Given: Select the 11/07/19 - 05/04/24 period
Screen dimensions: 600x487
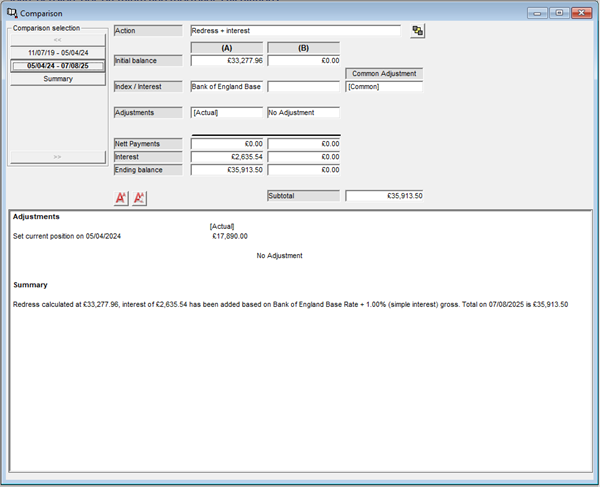Looking at the screenshot, I should [x=58, y=53].
